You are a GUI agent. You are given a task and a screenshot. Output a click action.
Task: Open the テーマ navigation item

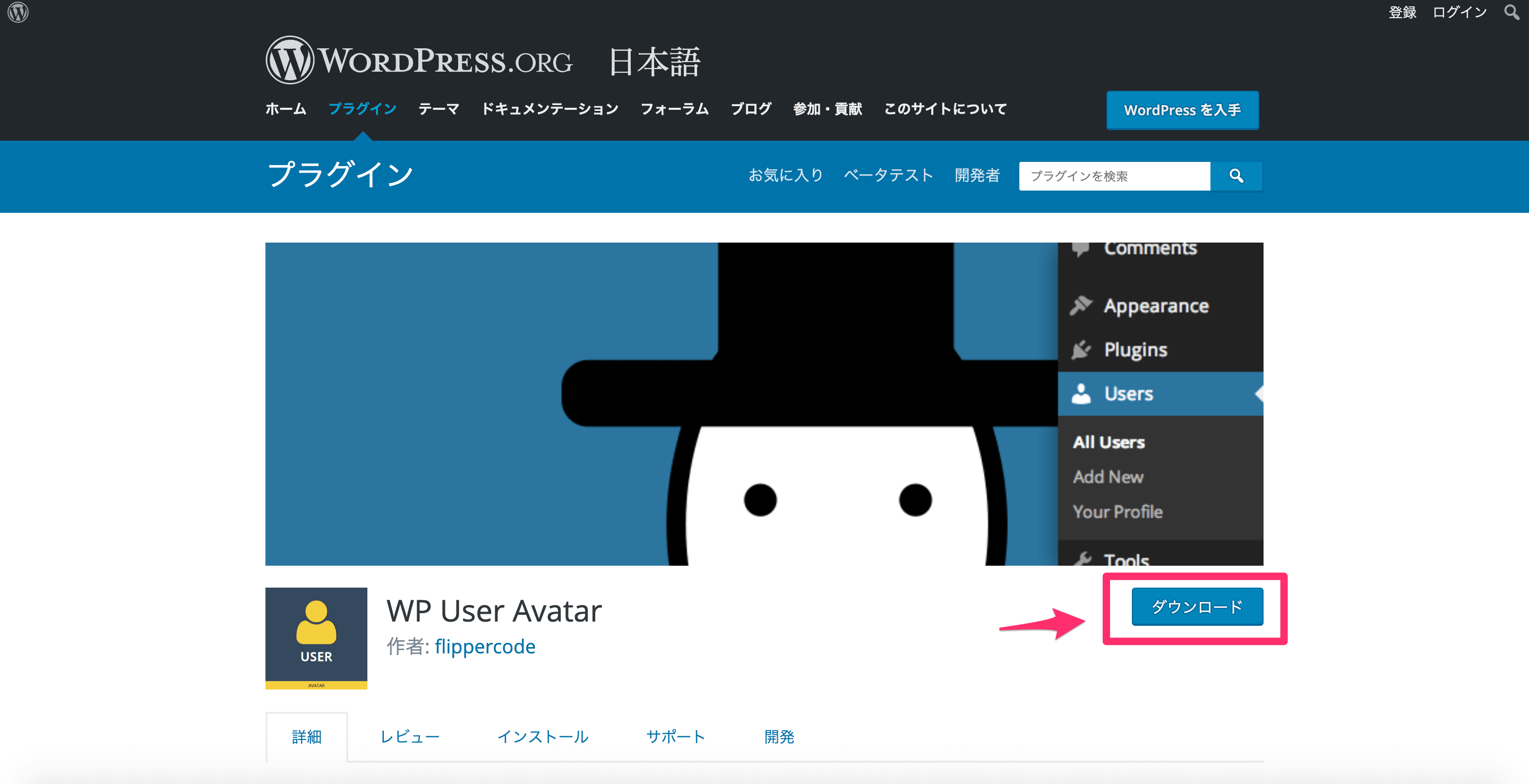pos(439,109)
